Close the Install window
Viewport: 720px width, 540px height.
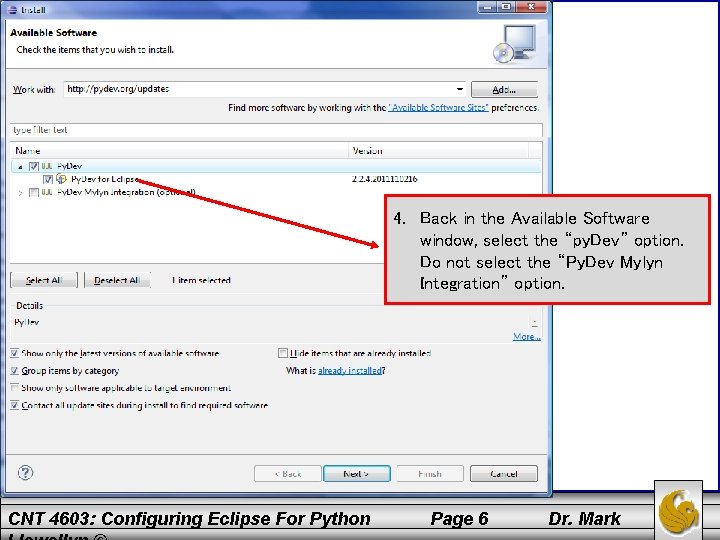point(532,6)
